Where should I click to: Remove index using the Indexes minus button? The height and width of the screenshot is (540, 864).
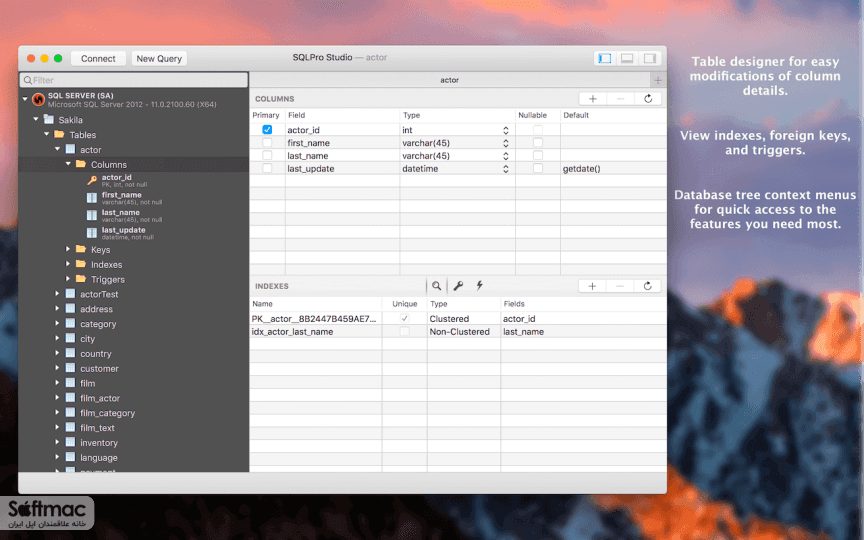point(620,286)
